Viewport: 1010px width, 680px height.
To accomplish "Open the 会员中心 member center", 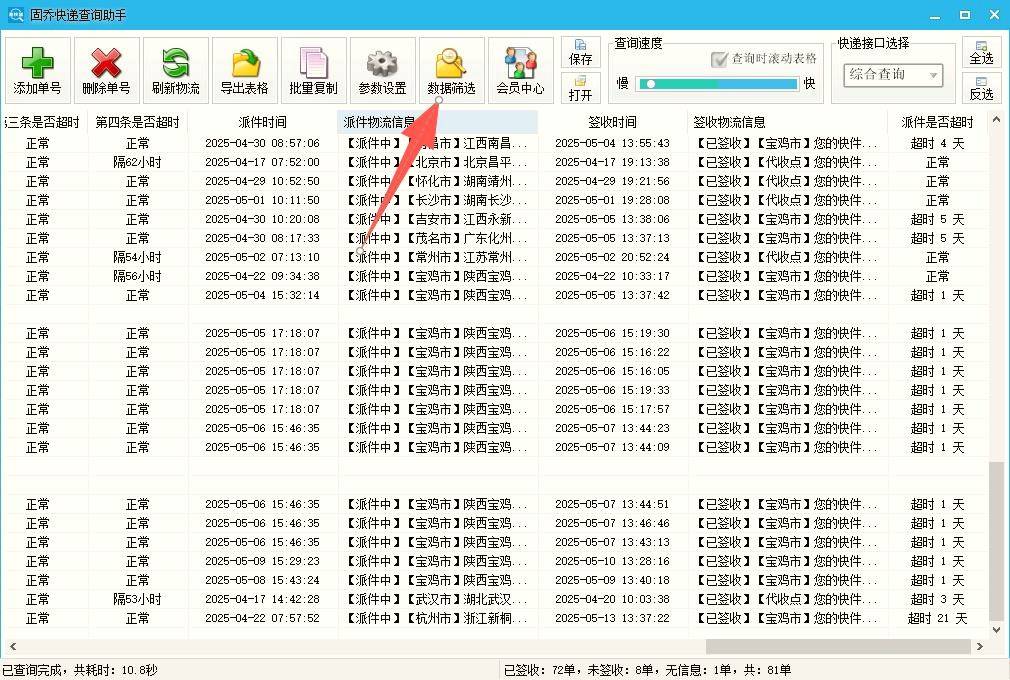I will 519,68.
